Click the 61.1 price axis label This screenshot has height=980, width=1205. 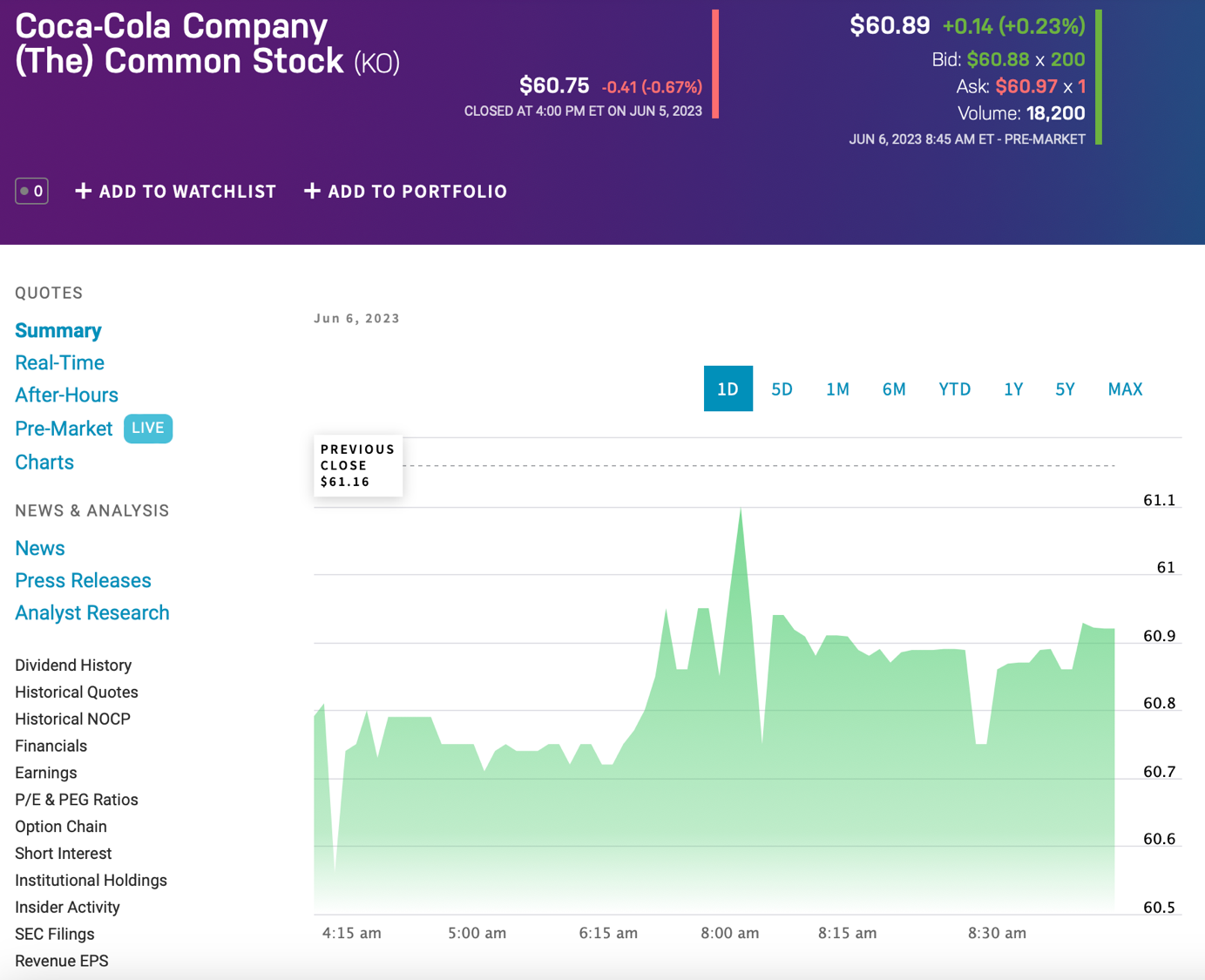point(1159,500)
